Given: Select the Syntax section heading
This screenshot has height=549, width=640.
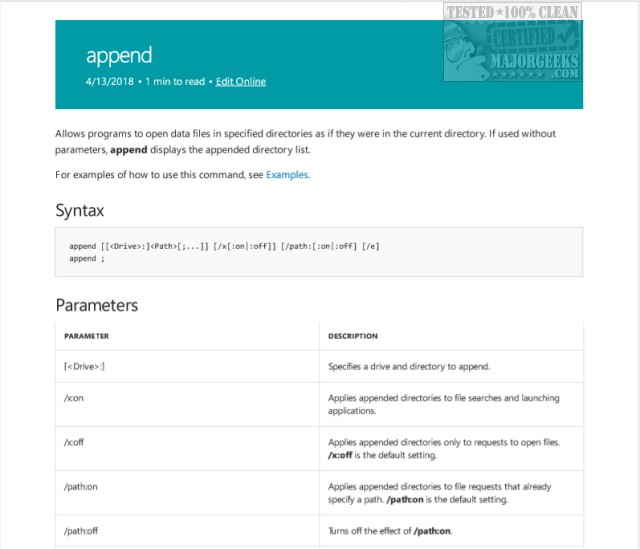Looking at the screenshot, I should 80,211.
